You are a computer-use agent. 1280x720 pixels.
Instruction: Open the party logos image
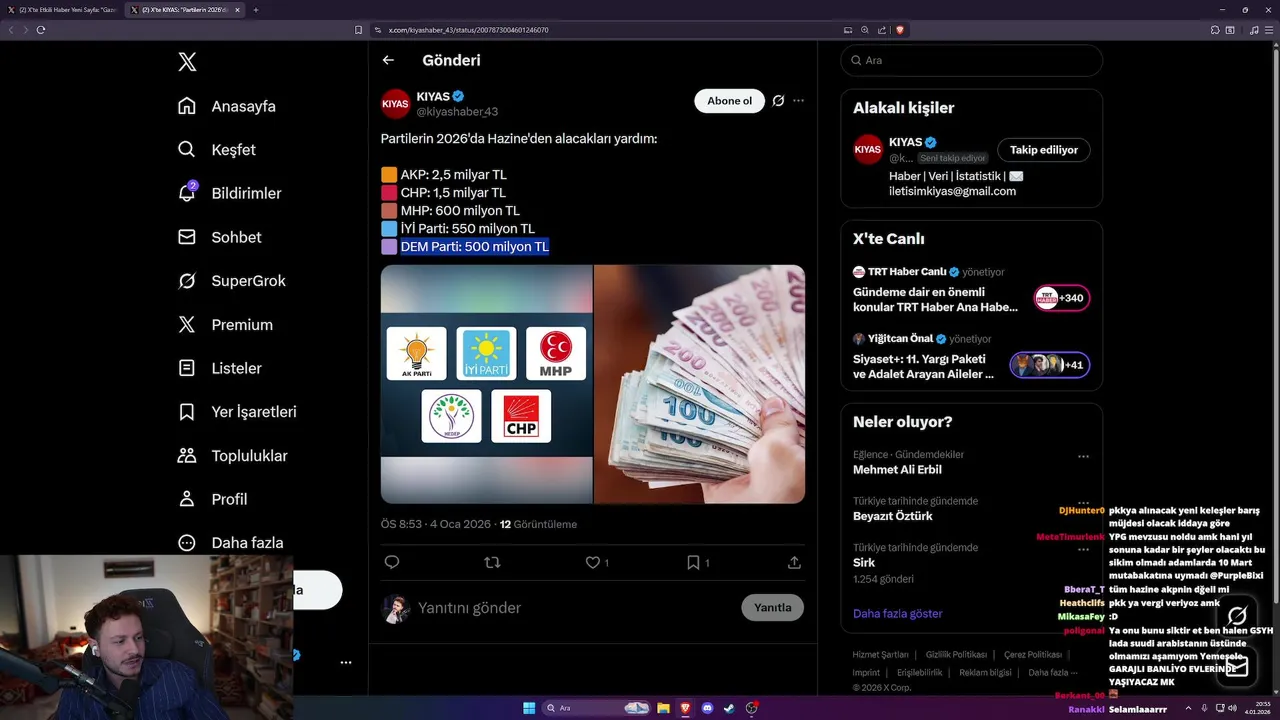coord(487,384)
